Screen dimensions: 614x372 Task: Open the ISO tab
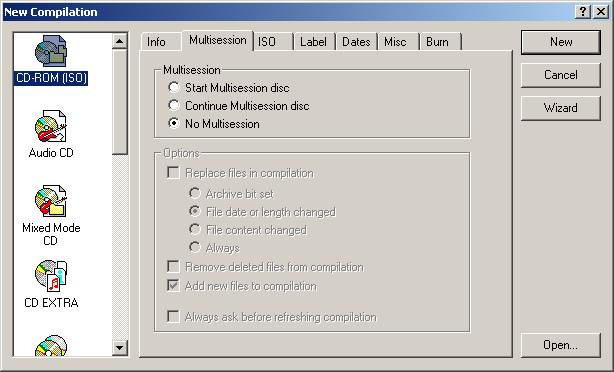(x=273, y=42)
